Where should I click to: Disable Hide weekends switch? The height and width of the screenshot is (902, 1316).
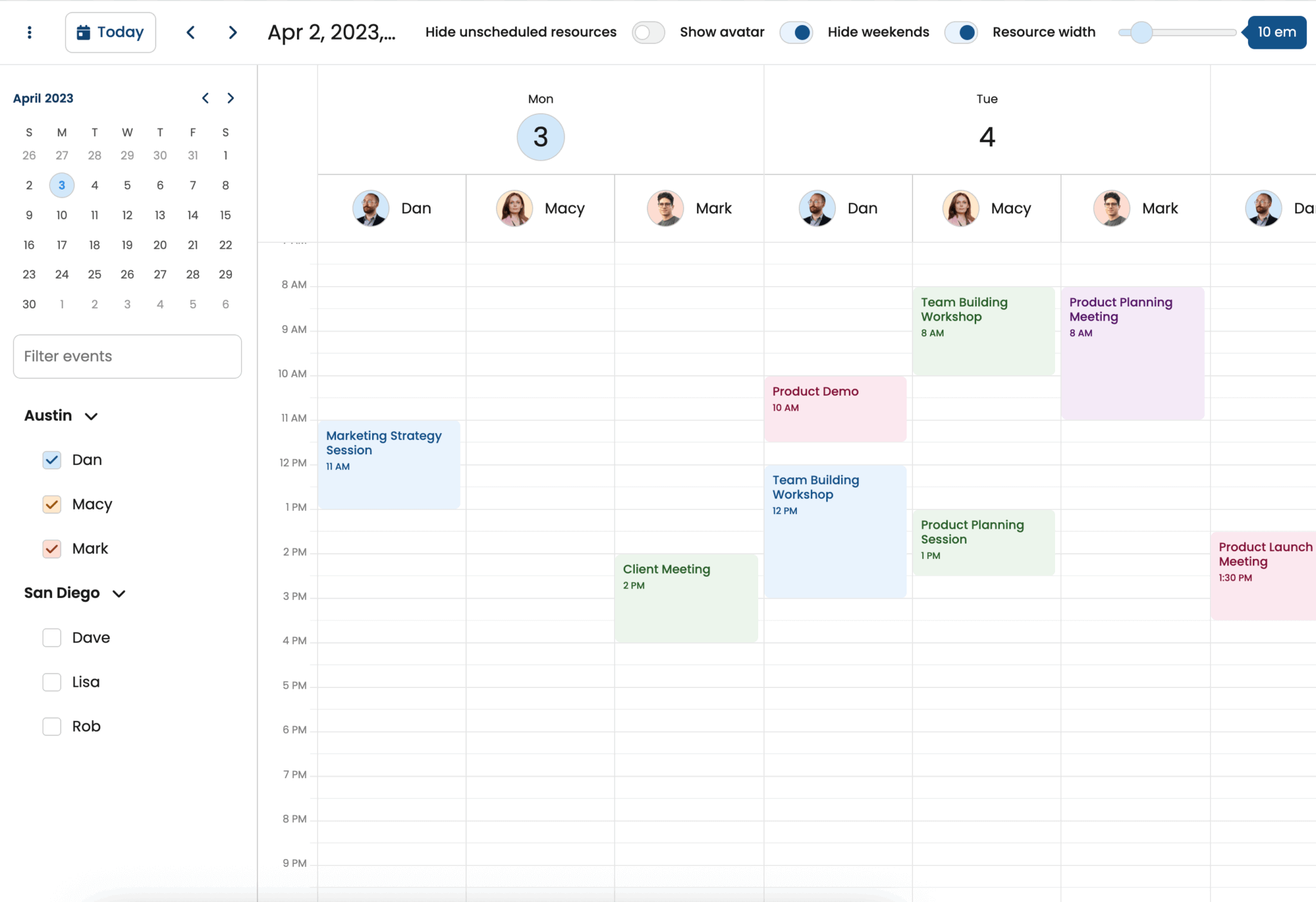(x=961, y=32)
